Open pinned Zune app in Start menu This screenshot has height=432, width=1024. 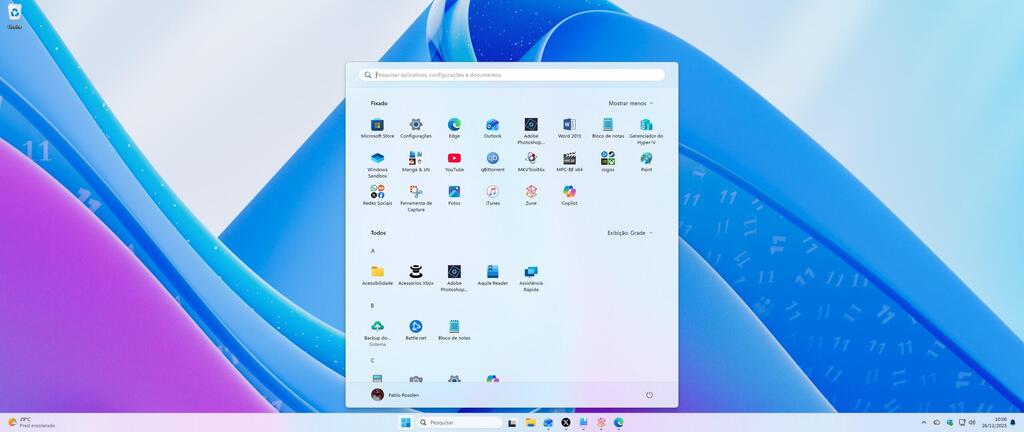(531, 196)
